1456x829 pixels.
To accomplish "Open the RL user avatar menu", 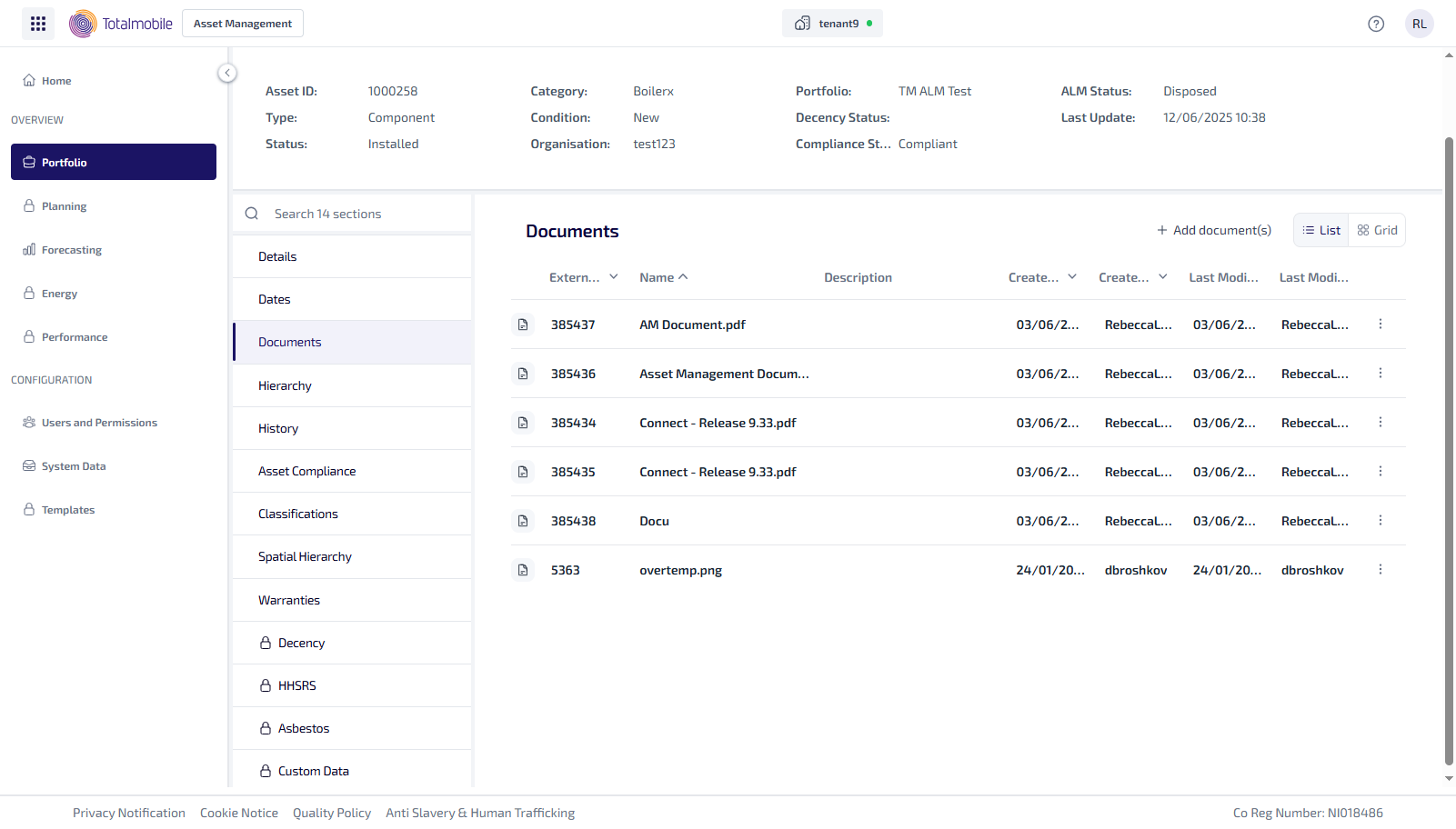I will (x=1419, y=24).
